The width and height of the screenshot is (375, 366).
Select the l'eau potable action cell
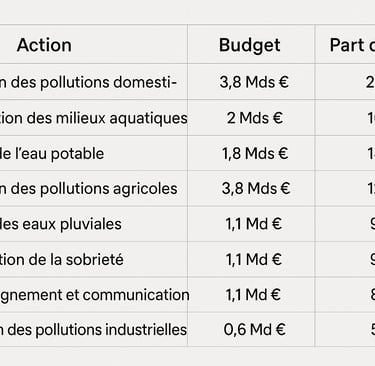93,153
